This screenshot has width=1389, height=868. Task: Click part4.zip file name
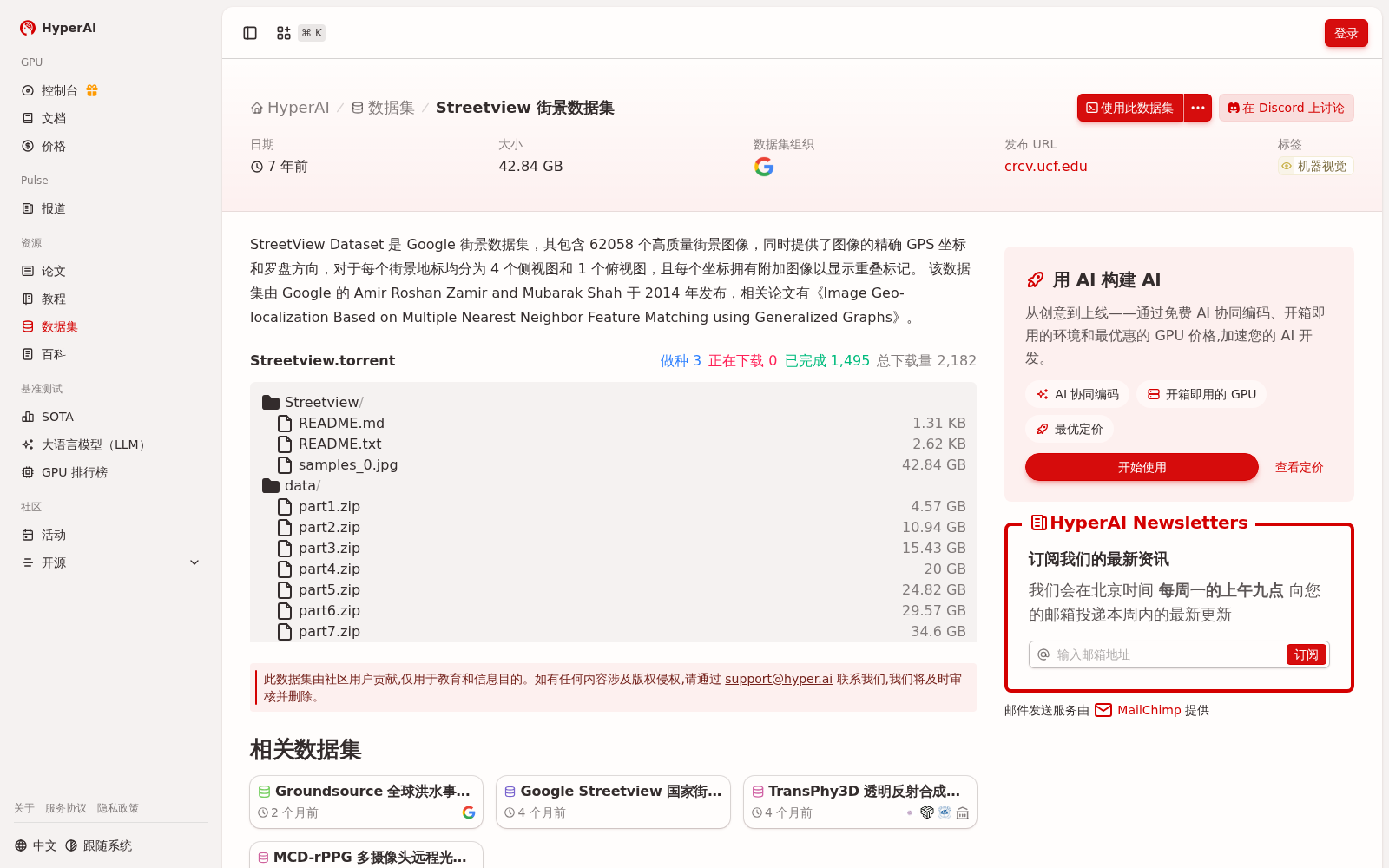[329, 569]
